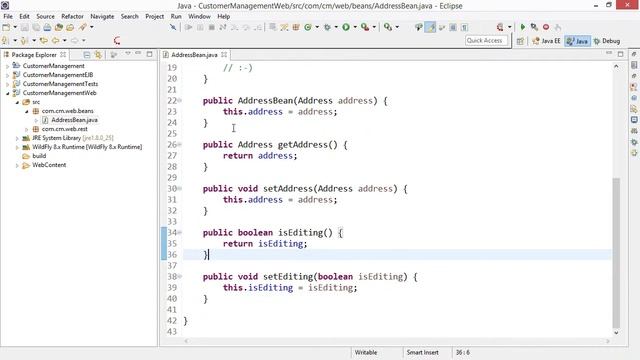
Task: Open the New wizard dropdown arrow
Action: tap(15, 27)
